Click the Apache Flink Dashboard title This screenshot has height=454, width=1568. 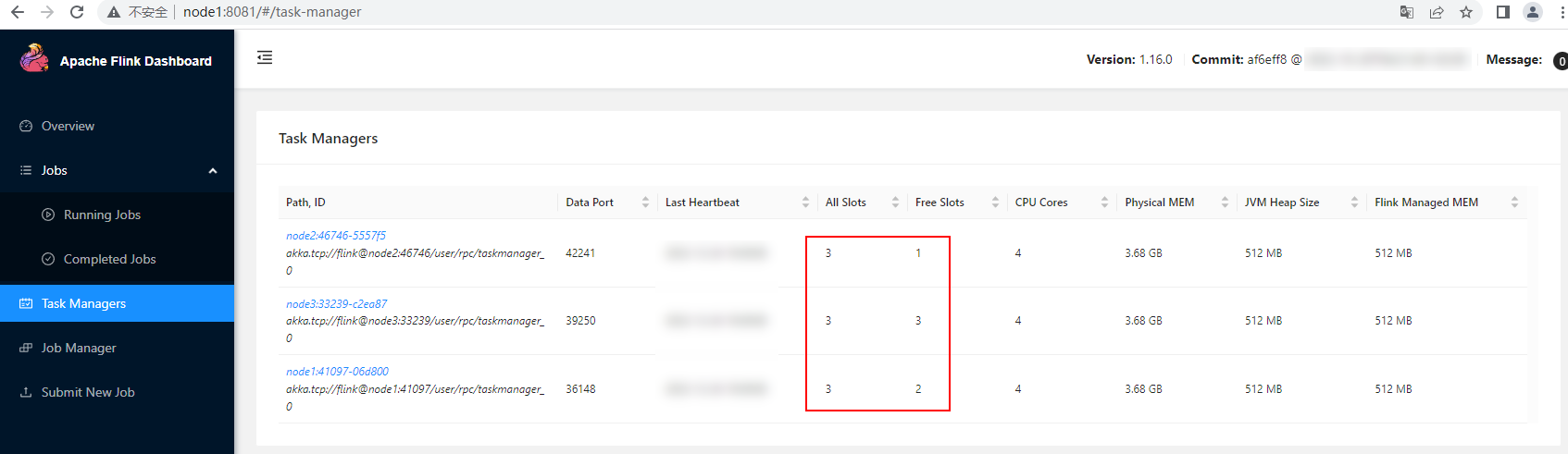point(136,61)
